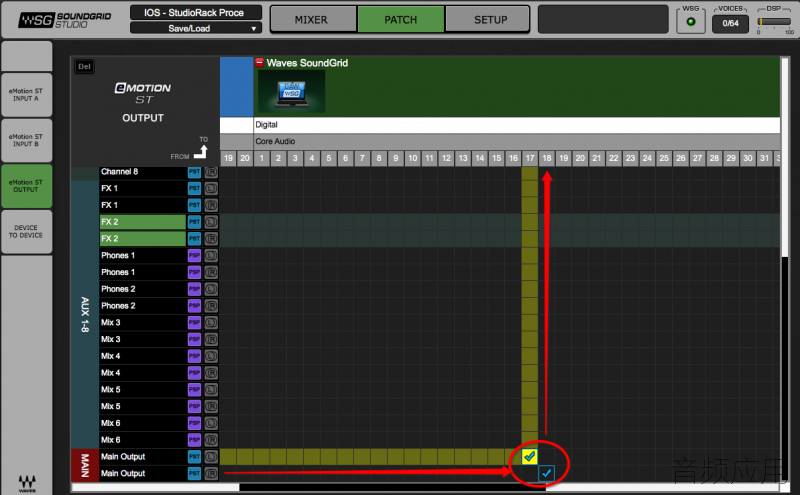The width and height of the screenshot is (800, 495).
Task: Click the R channel icon on second FX 2 row
Action: (x=211, y=239)
